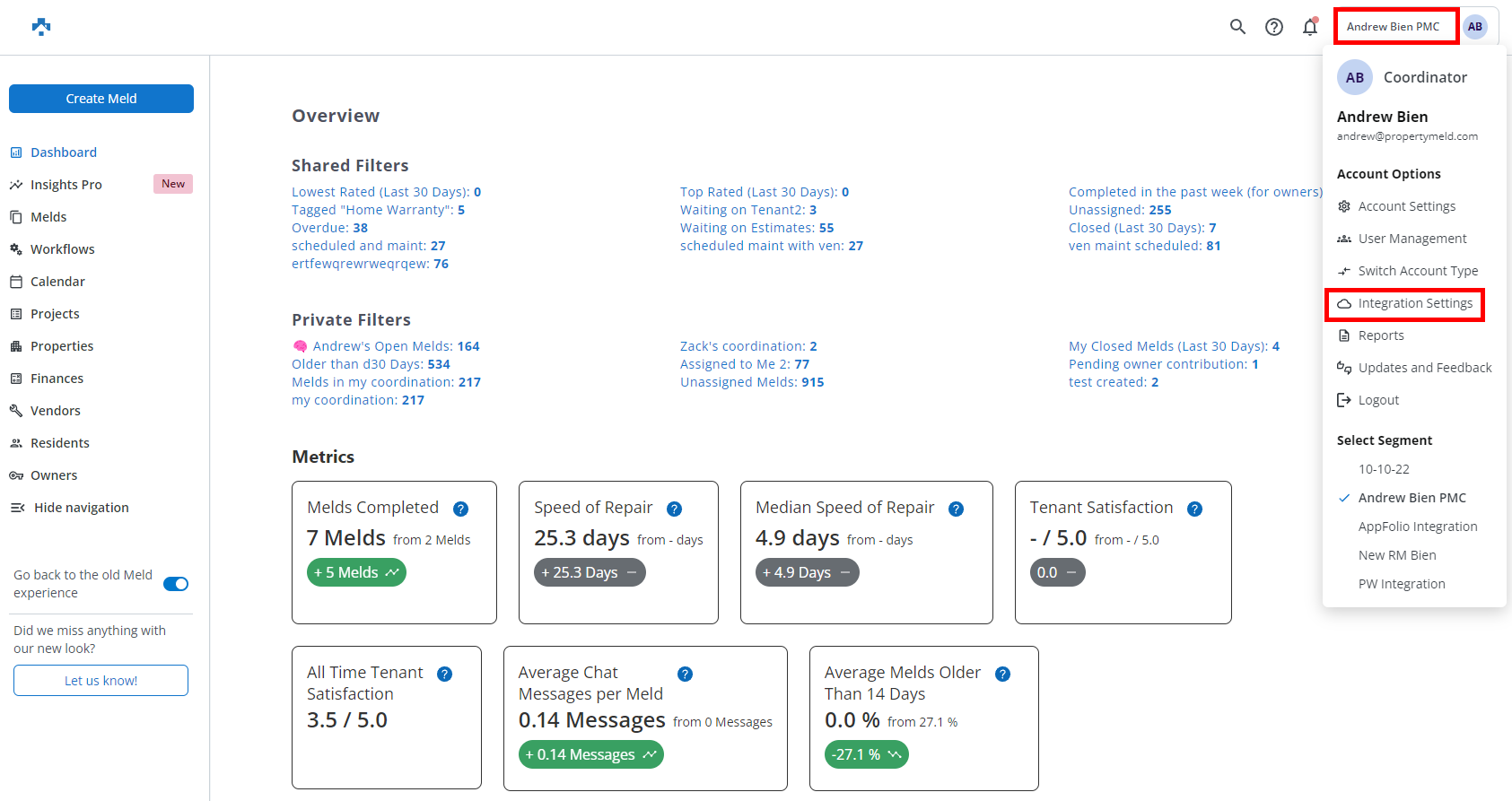
Task: Select the 10-10-22 segment
Action: tap(1383, 469)
